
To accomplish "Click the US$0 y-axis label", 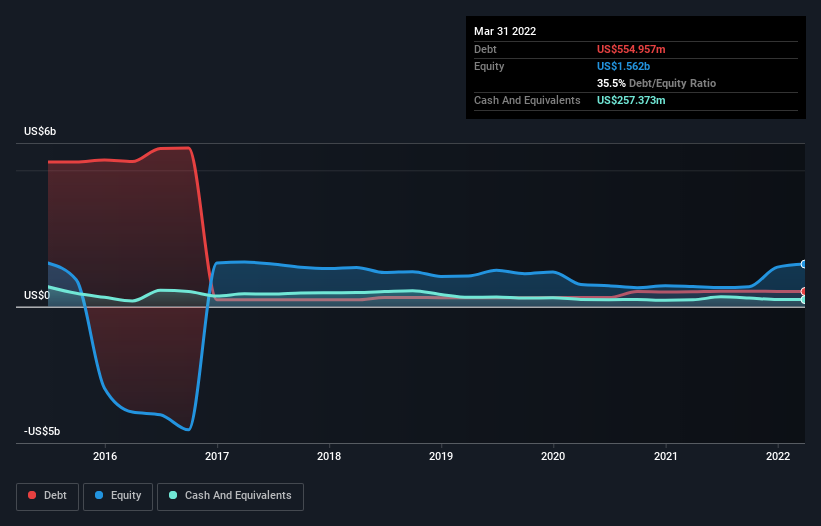I will click(x=37, y=295).
